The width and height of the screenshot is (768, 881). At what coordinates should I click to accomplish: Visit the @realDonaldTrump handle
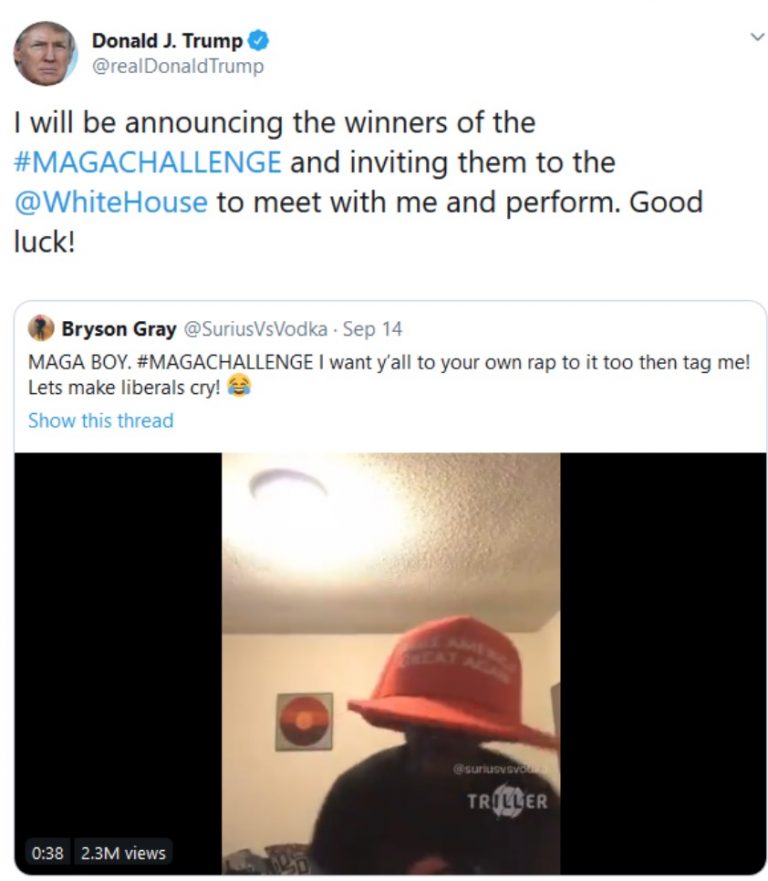(178, 66)
